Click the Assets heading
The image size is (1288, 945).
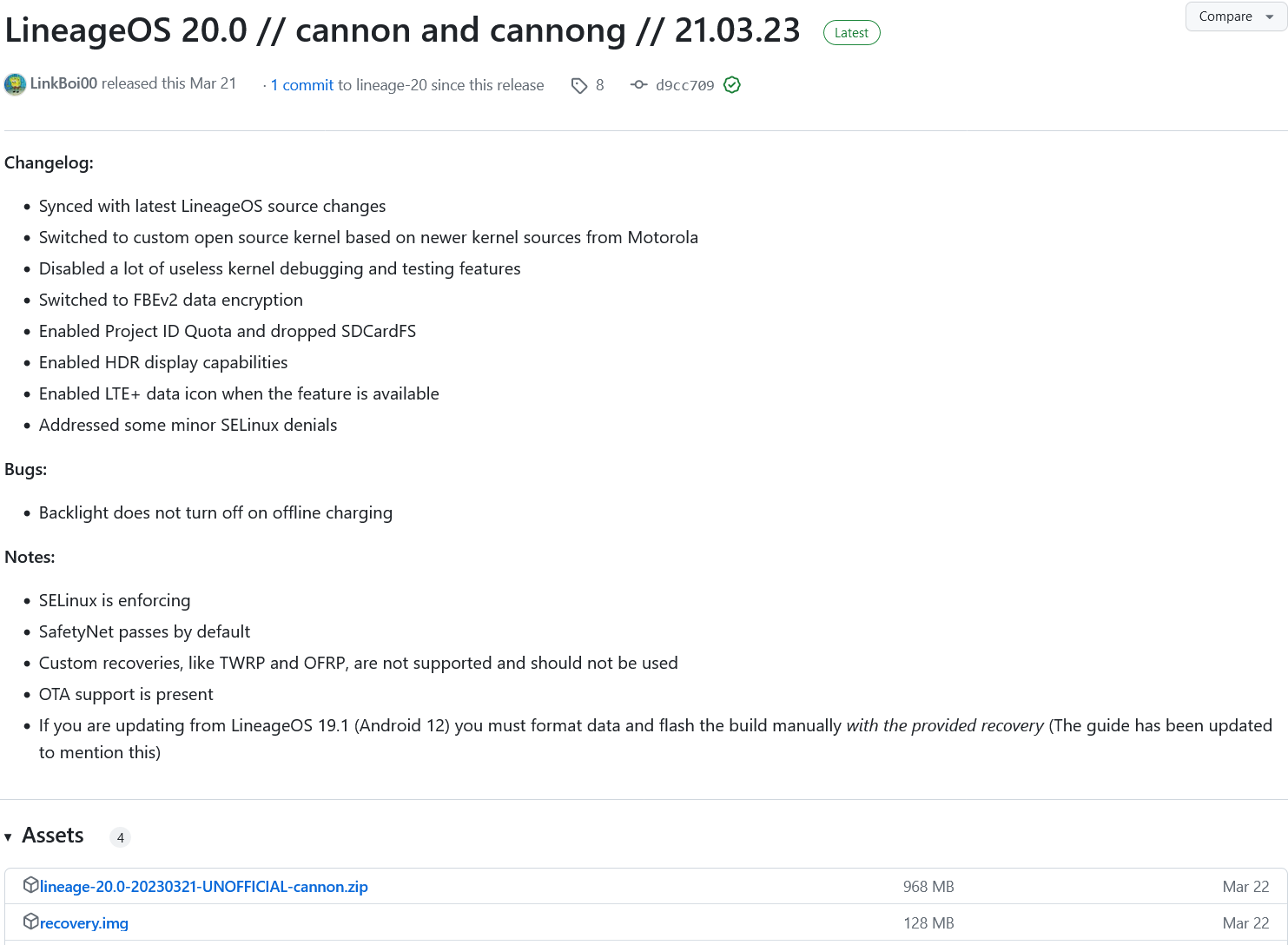click(x=53, y=836)
